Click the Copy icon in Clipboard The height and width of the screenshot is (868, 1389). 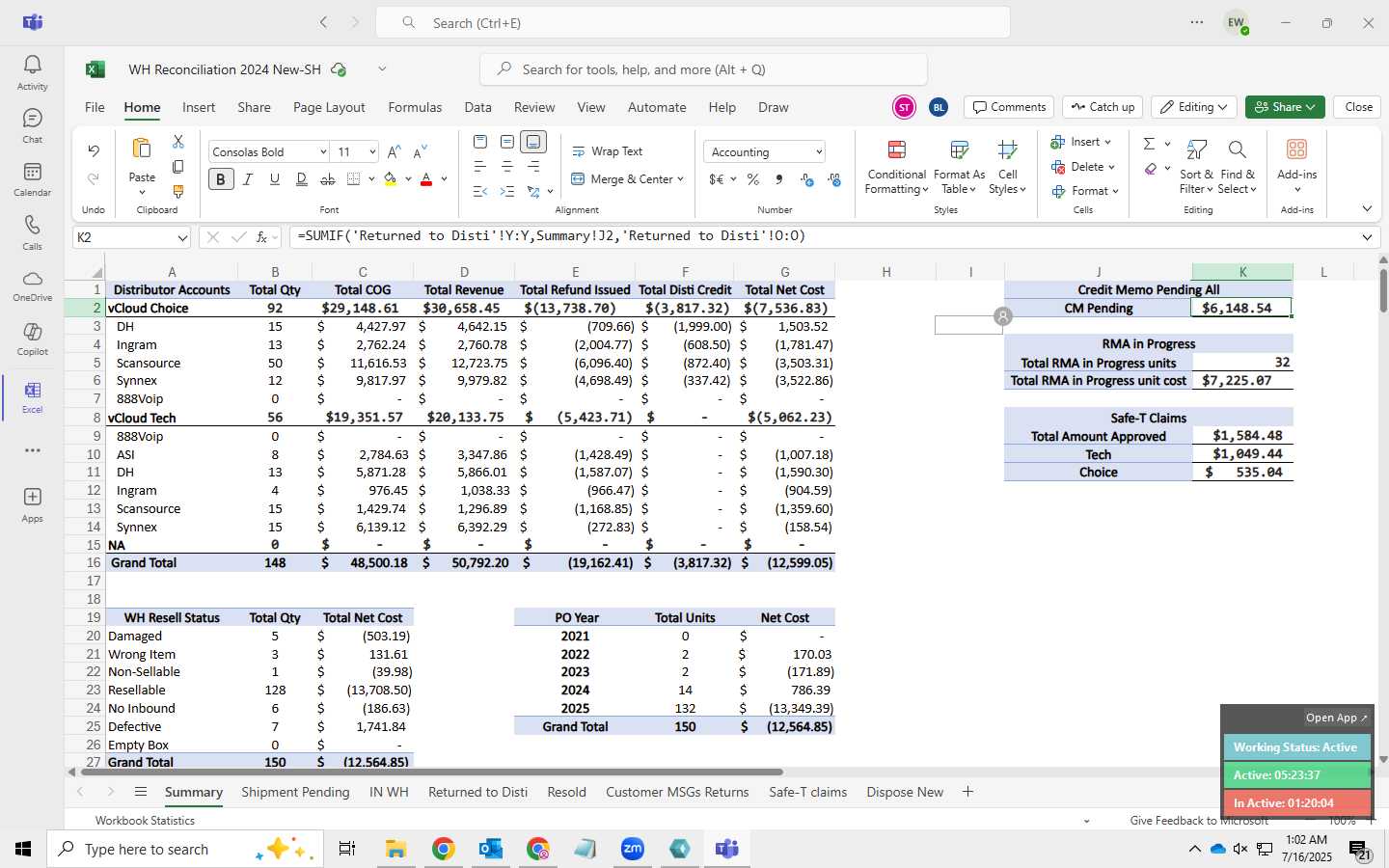[177, 167]
